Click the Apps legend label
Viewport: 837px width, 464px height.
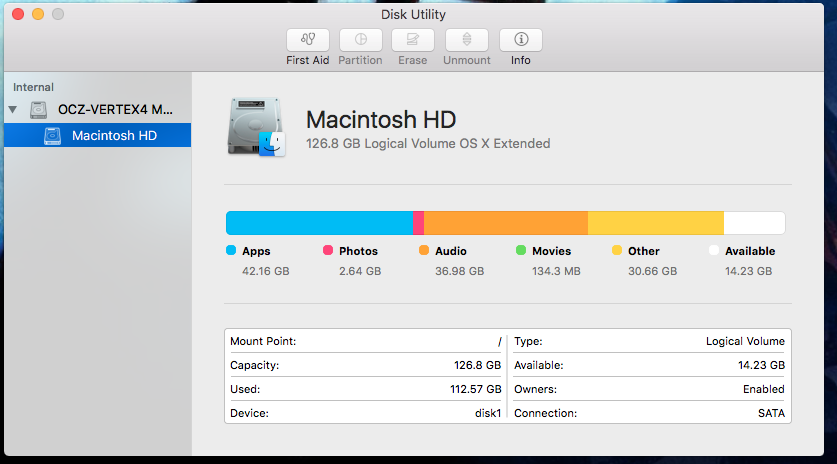click(256, 251)
